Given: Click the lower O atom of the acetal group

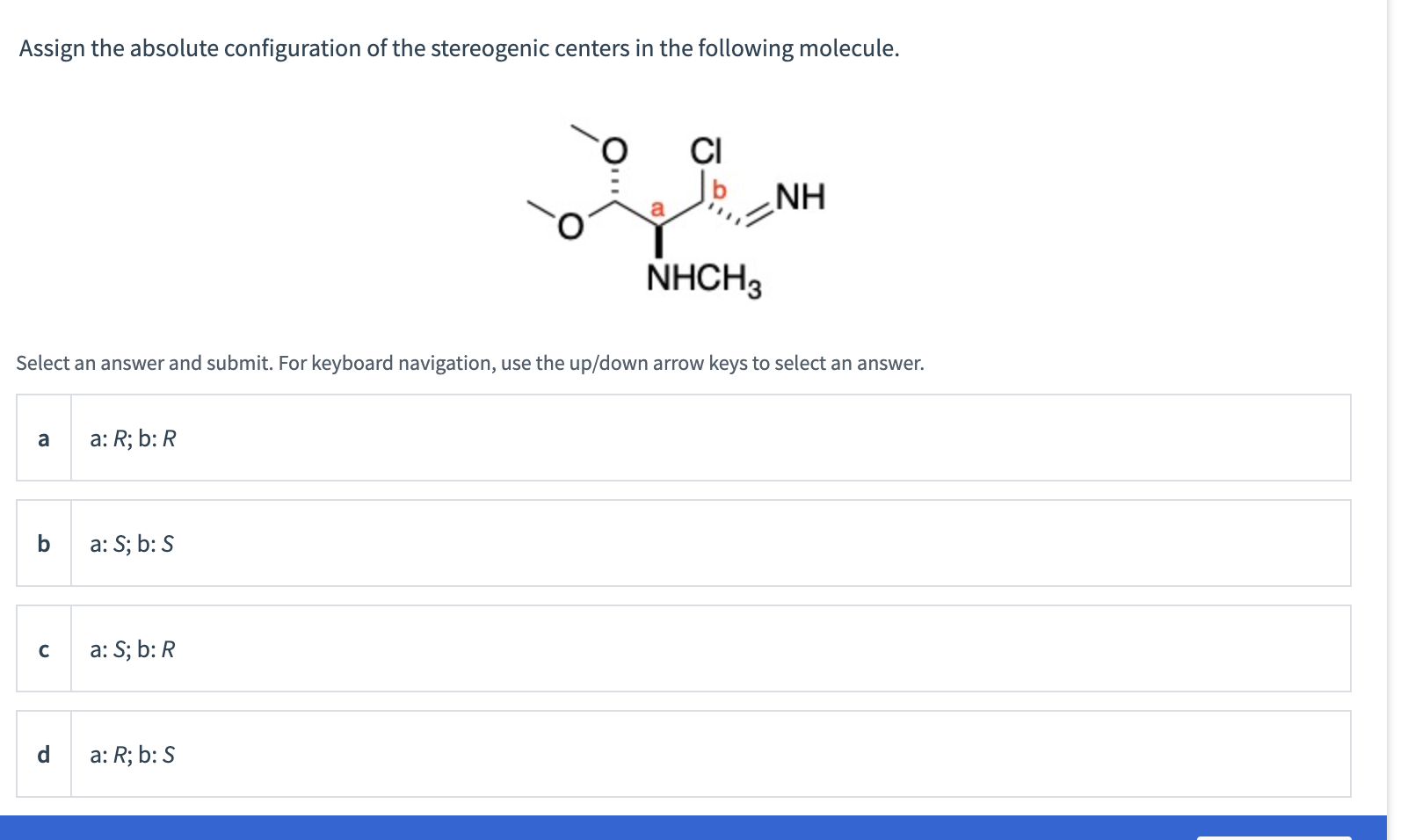Looking at the screenshot, I should point(568,225).
